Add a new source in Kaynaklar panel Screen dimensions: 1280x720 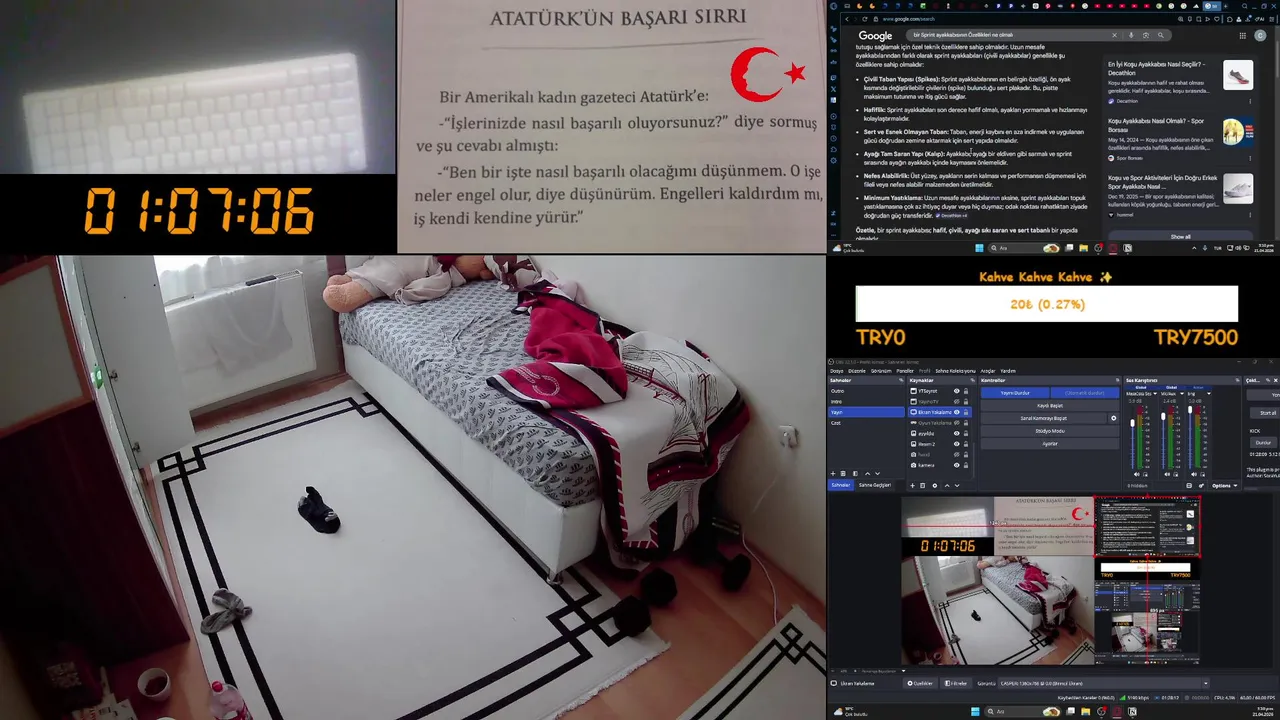pyautogui.click(x=912, y=485)
